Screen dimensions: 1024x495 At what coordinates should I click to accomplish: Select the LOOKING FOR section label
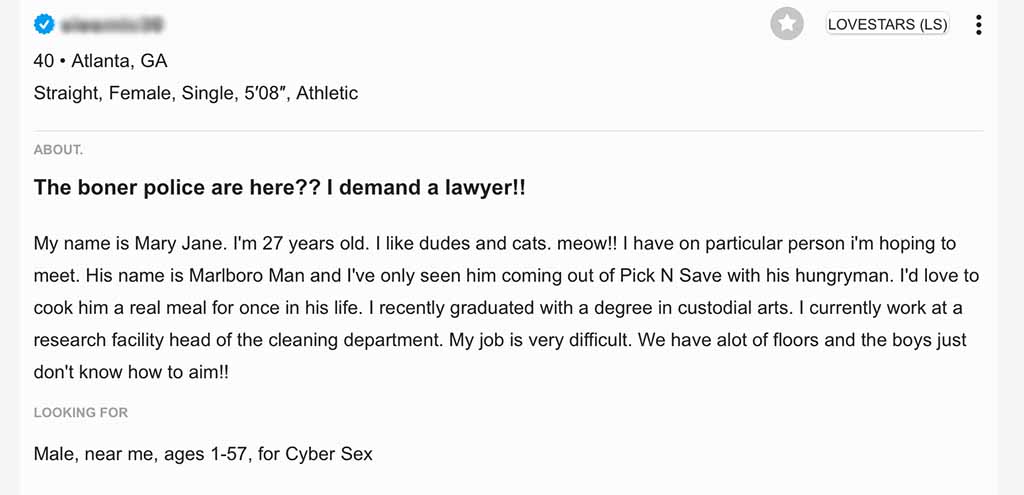[x=81, y=413]
